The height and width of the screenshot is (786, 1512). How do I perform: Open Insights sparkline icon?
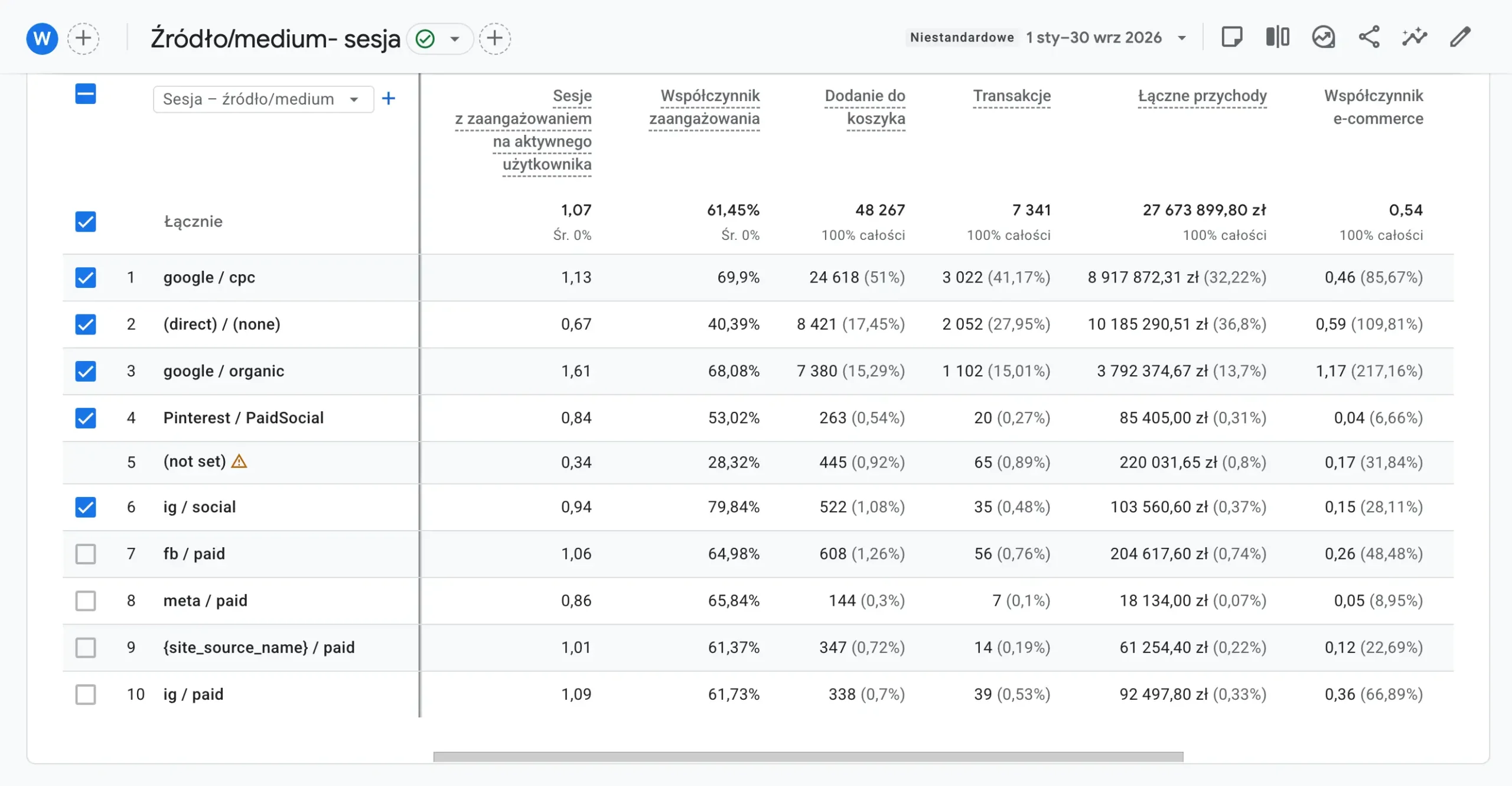click(x=1415, y=37)
